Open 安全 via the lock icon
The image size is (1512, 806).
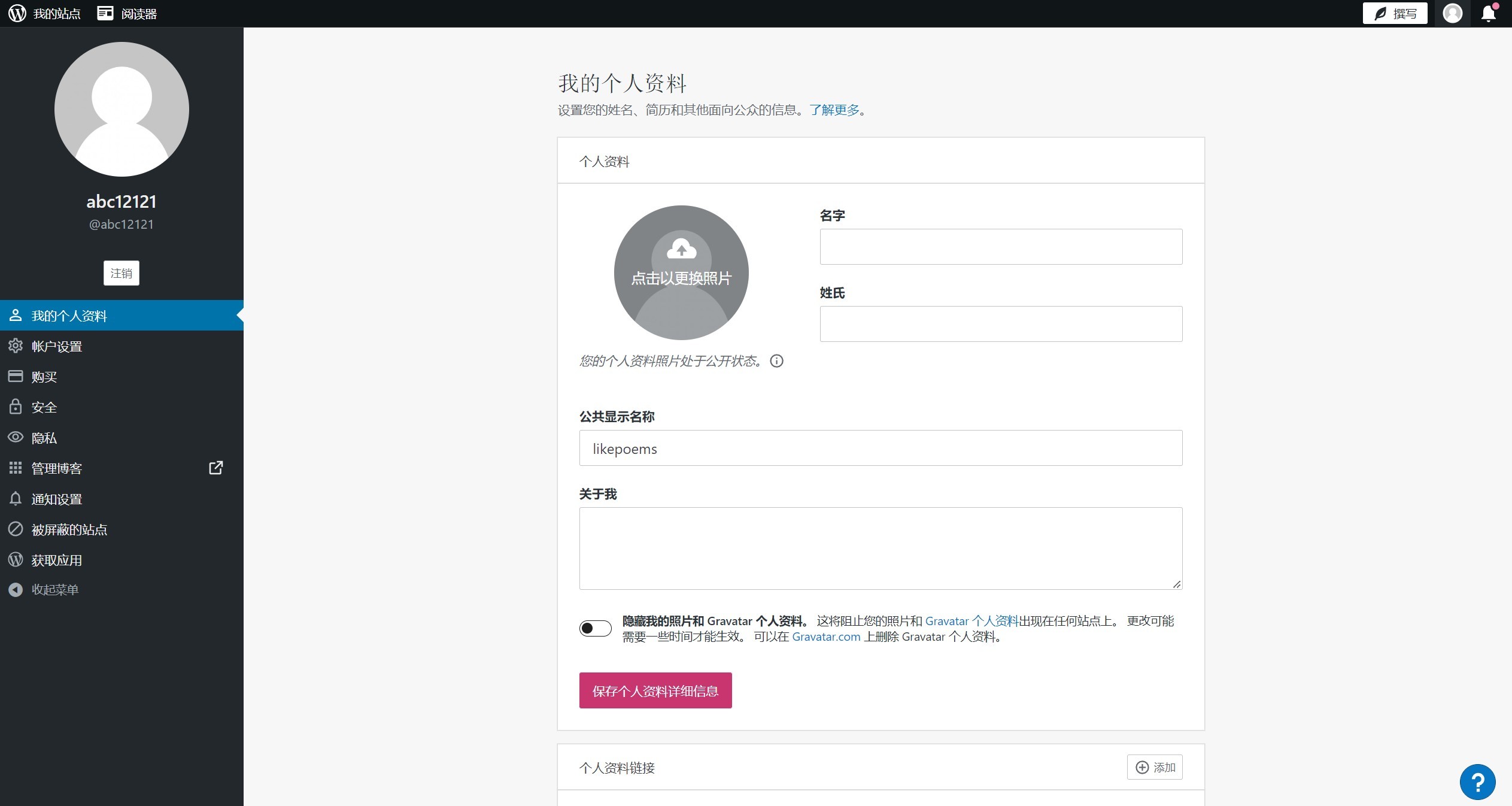[x=16, y=407]
